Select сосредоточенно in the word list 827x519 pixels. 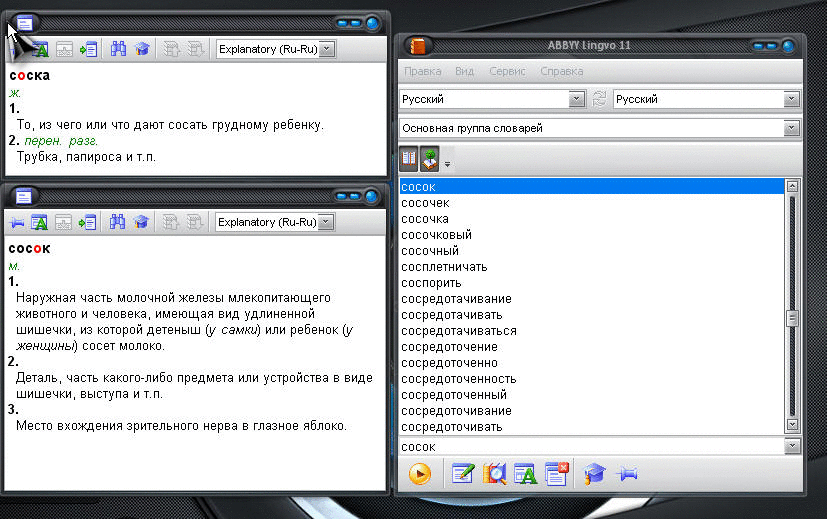[592, 363]
